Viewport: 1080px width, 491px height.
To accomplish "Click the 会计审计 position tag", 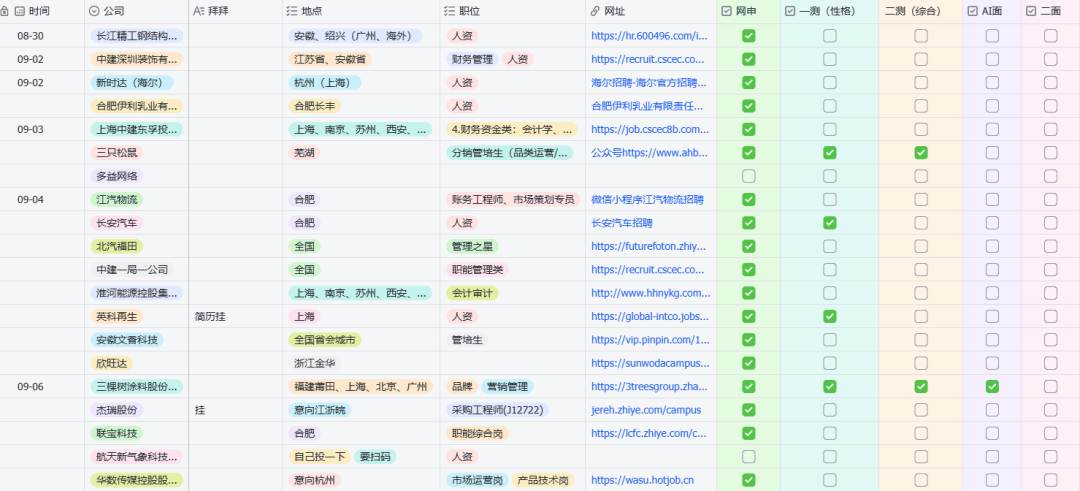I will coord(472,293).
